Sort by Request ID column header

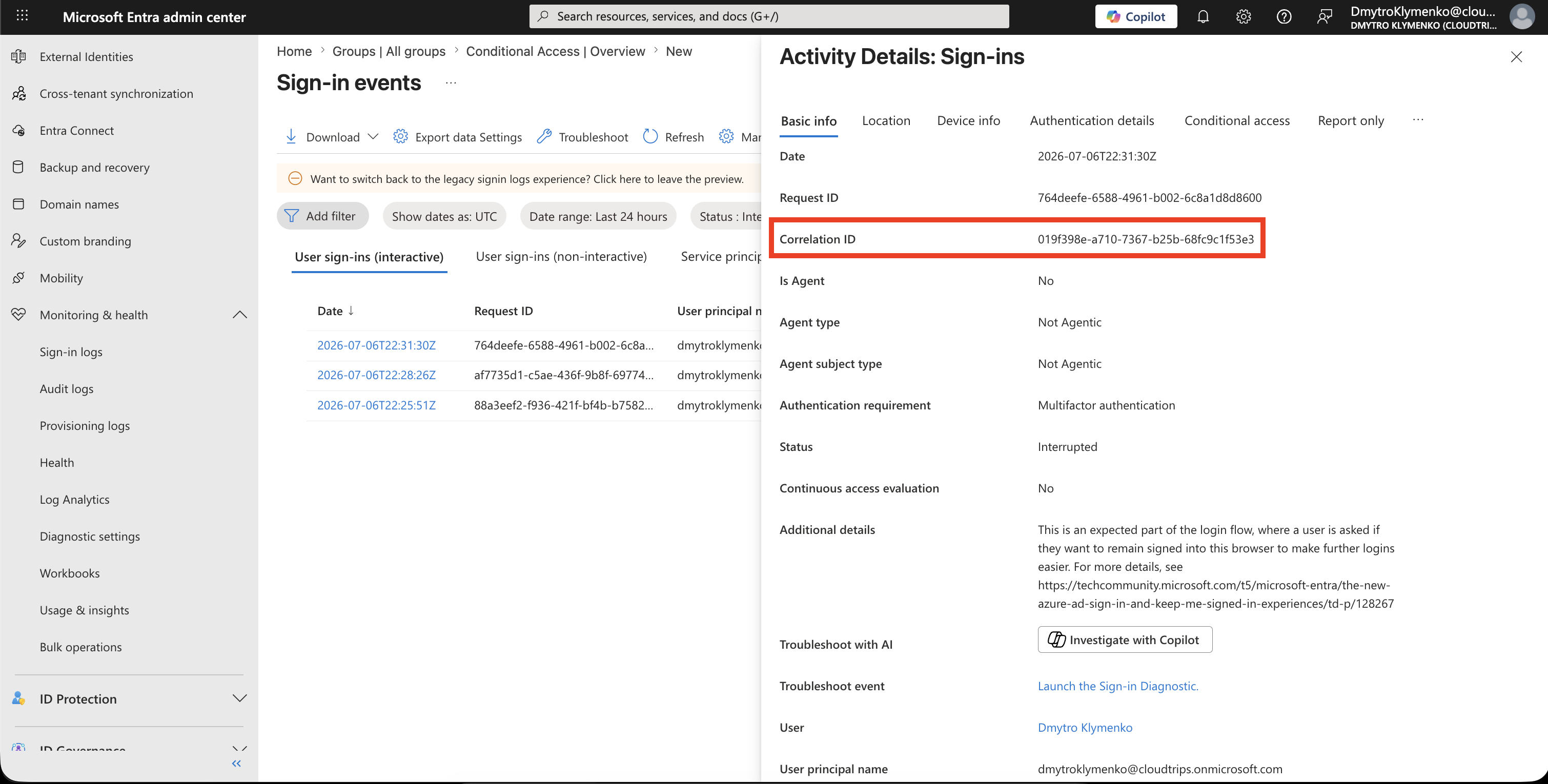(503, 311)
